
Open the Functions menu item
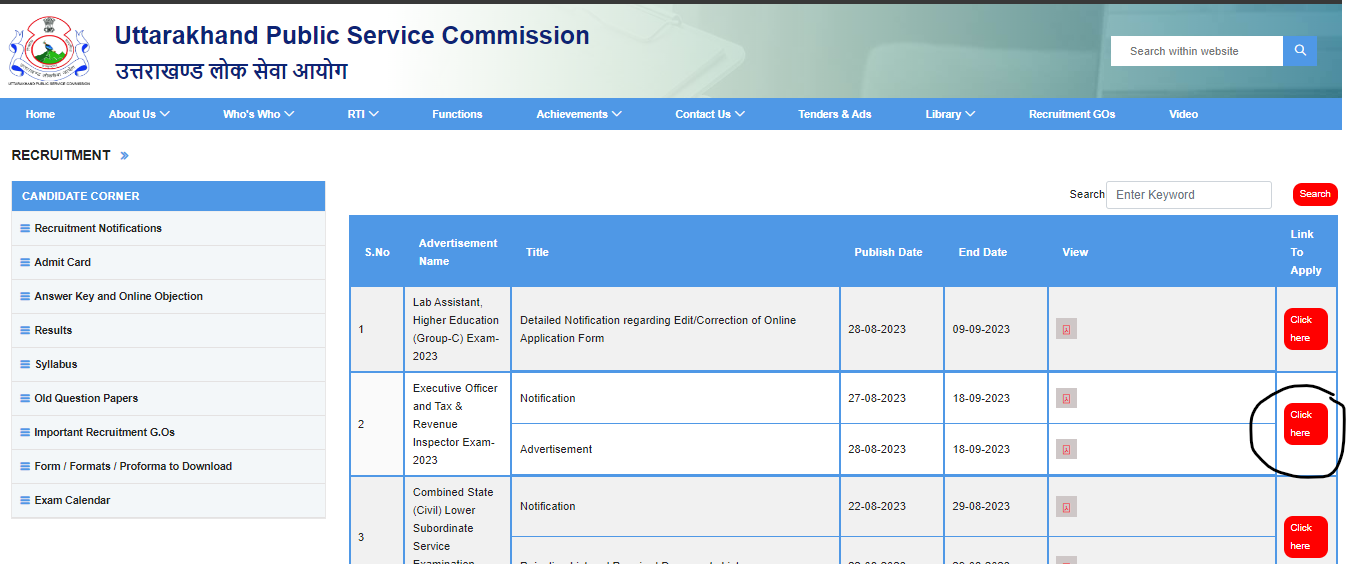tap(457, 114)
